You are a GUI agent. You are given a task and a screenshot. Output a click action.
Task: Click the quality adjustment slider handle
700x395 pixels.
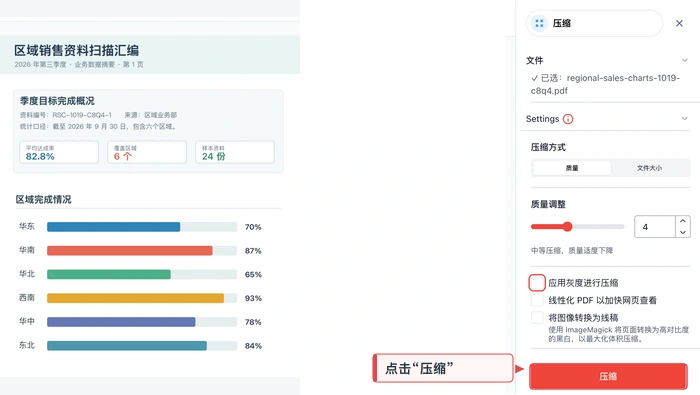[x=567, y=227]
